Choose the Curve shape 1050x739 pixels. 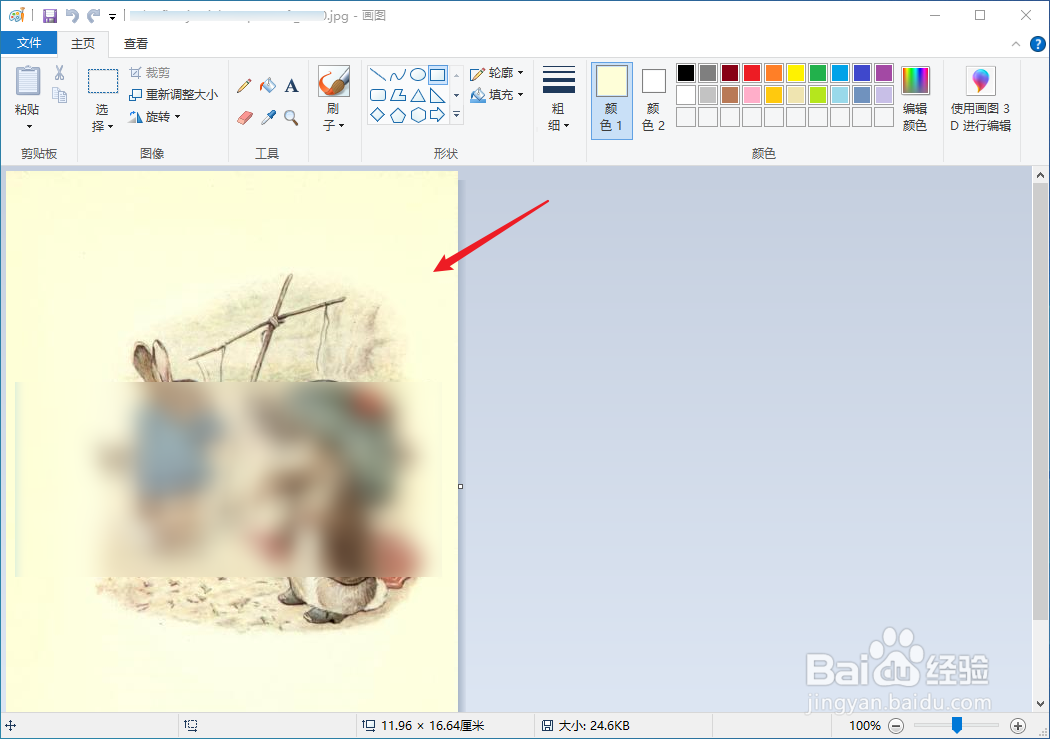398,74
